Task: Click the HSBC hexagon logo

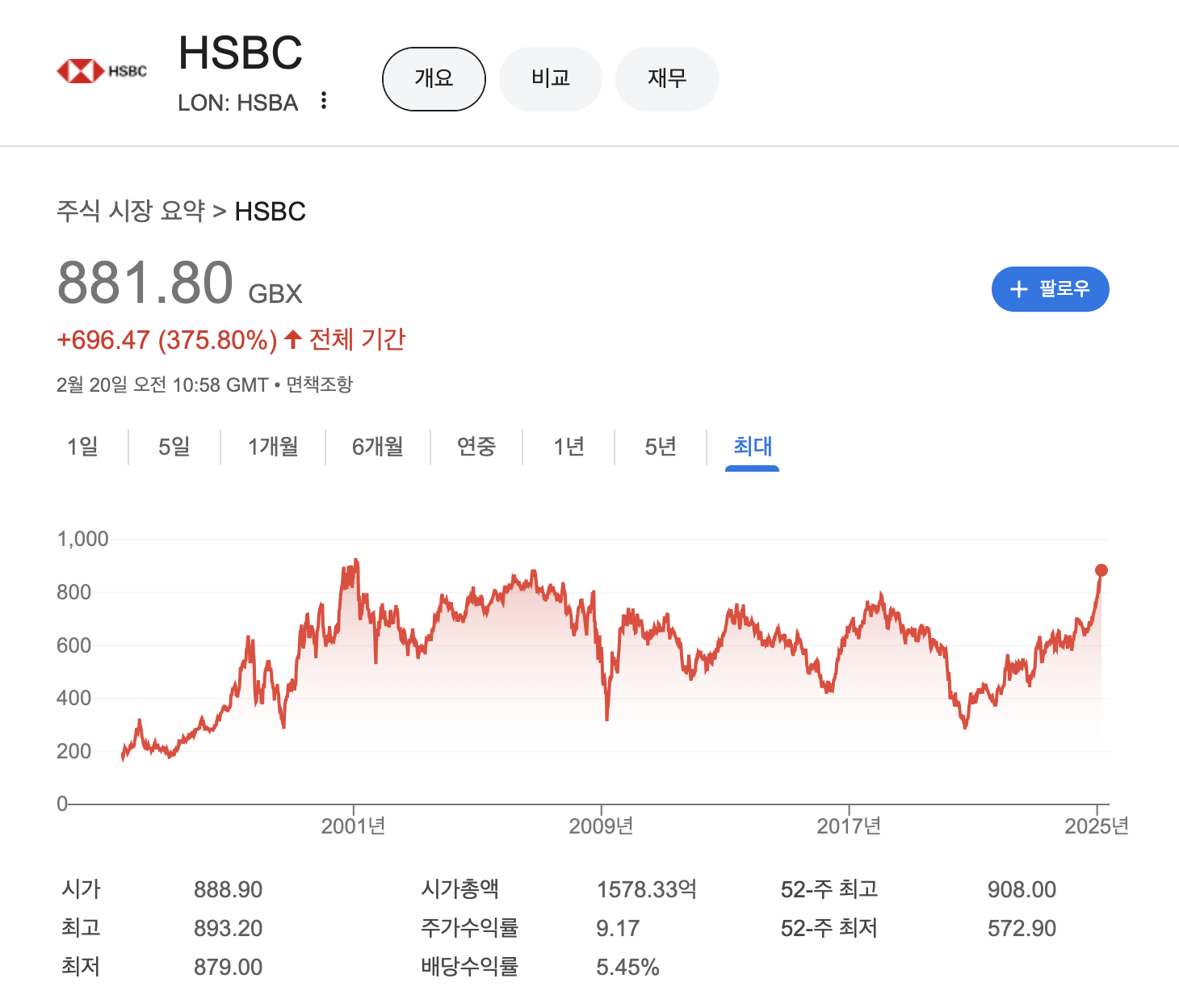Action: [x=82, y=71]
